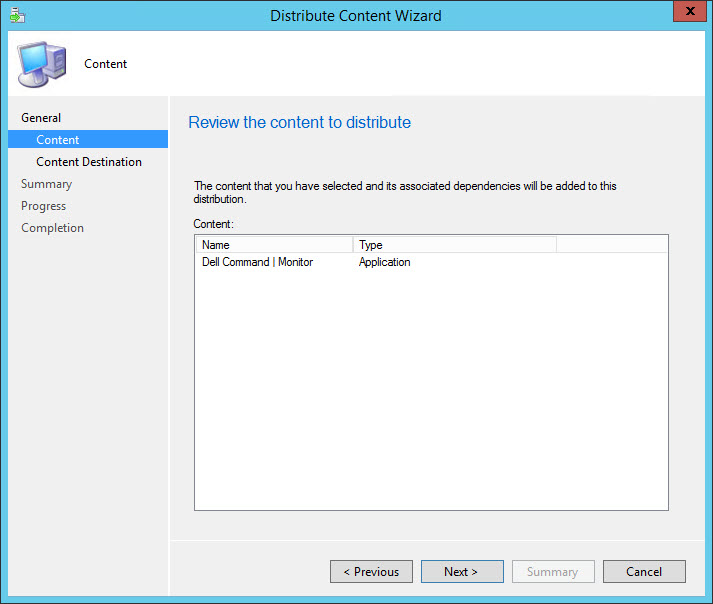Select General in the wizard steps
This screenshot has height=604, width=713.
click(41, 118)
